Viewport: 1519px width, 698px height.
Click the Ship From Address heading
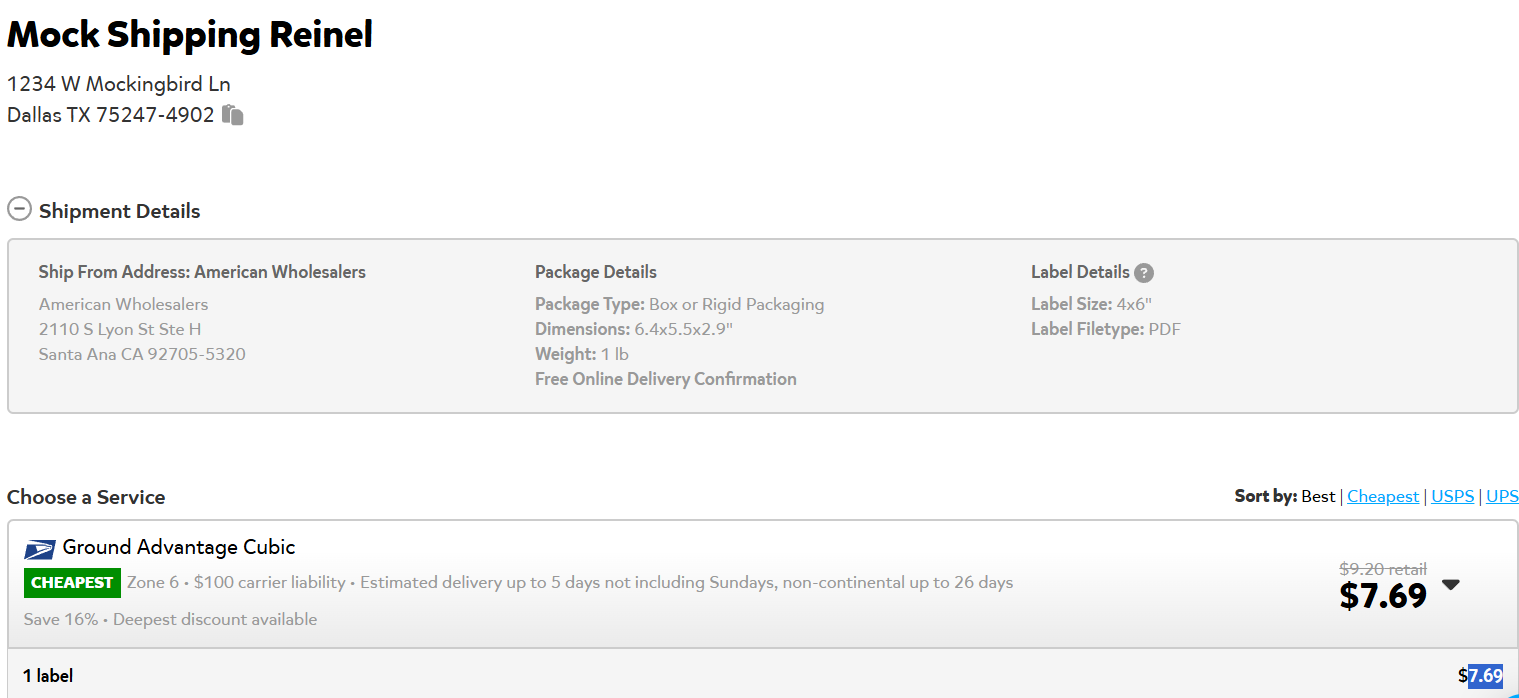pyautogui.click(x=202, y=272)
